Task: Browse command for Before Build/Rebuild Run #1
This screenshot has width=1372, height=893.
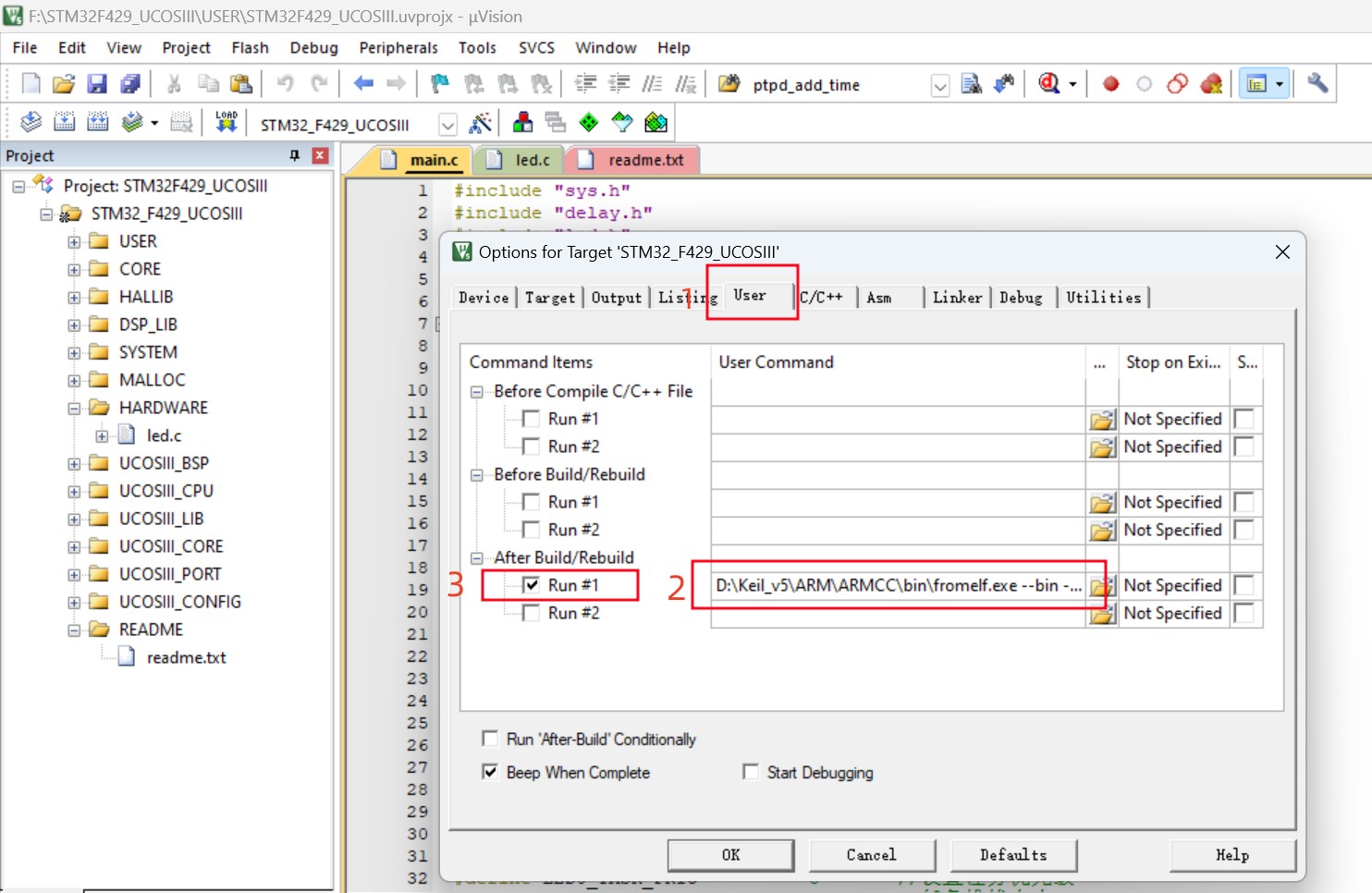Action: point(1102,503)
